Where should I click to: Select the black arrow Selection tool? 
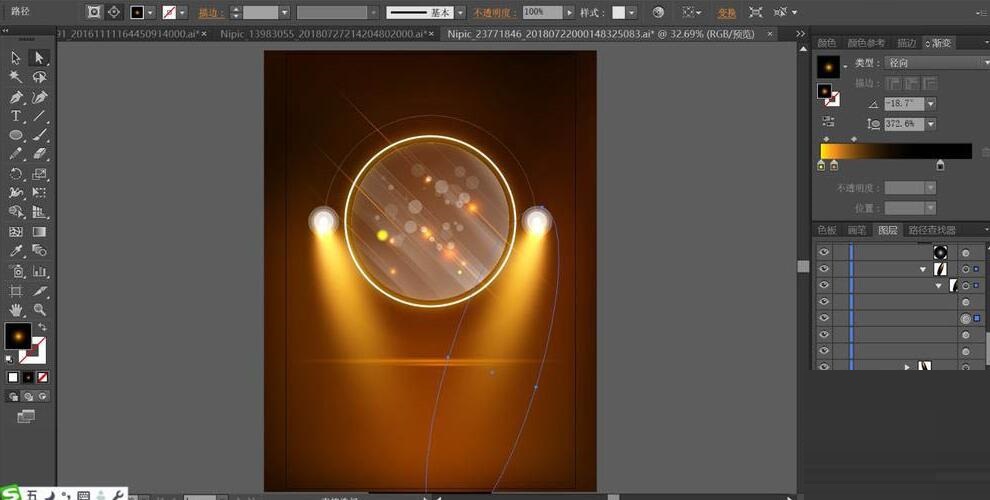pyautogui.click(x=16, y=58)
